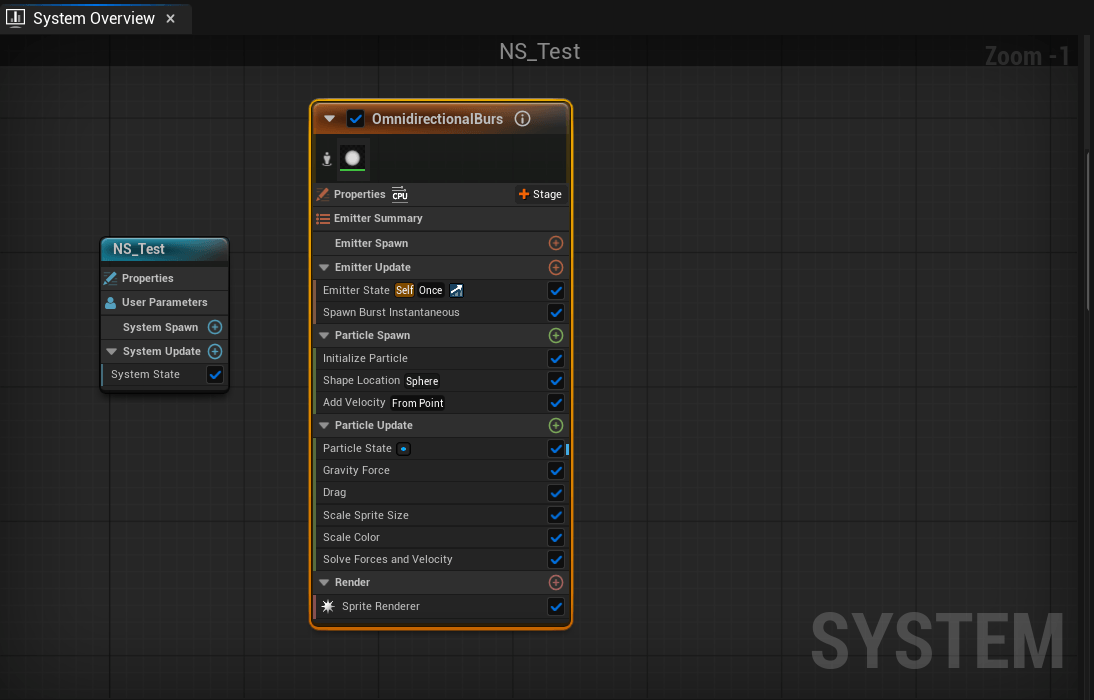1094x700 pixels.
Task: Disable the OmnidirectionalBurst emitter checkbox
Action: [x=356, y=119]
